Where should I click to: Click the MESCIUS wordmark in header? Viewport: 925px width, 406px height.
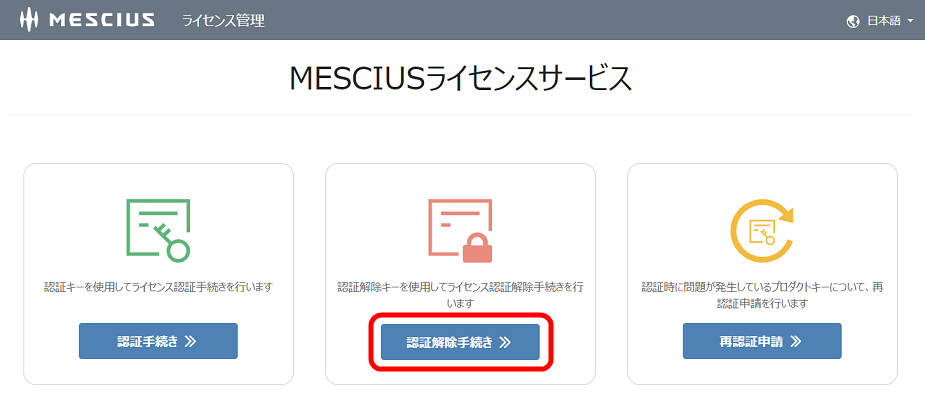(x=101, y=20)
